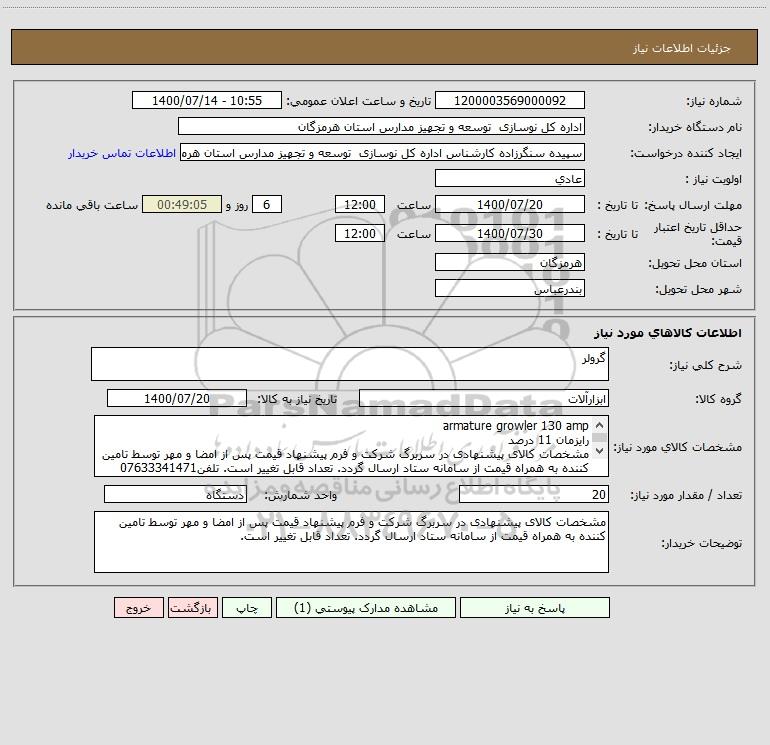Click the goods group field ابزارآلات
The image size is (770, 745).
click(484, 398)
